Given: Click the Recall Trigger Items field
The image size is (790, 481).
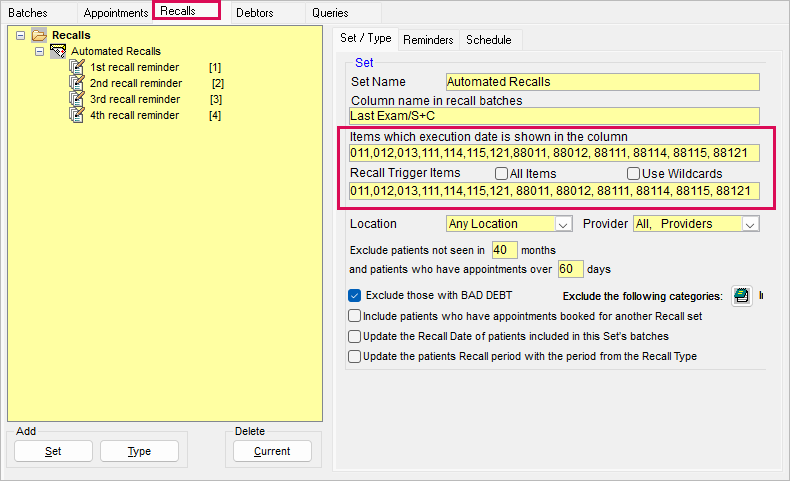Looking at the screenshot, I should (x=554, y=191).
